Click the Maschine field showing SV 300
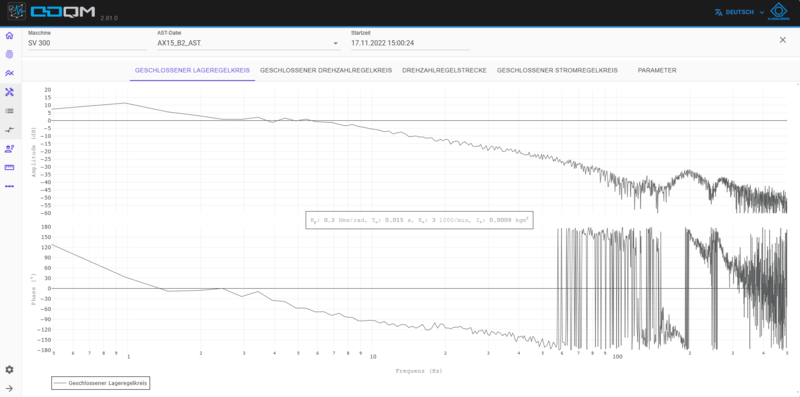The width and height of the screenshot is (800, 397). pos(87,43)
